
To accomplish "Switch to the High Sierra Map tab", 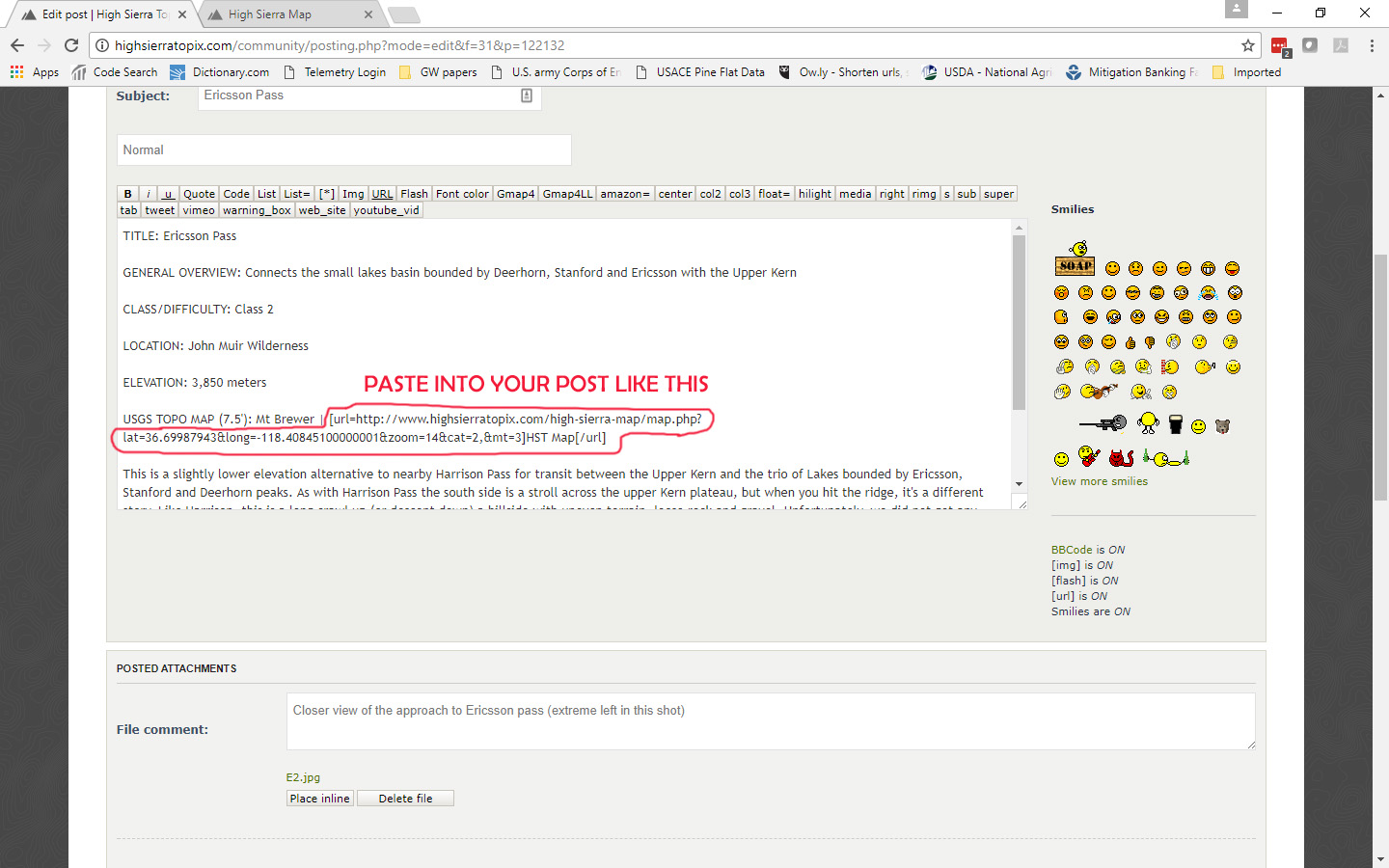I will [289, 14].
